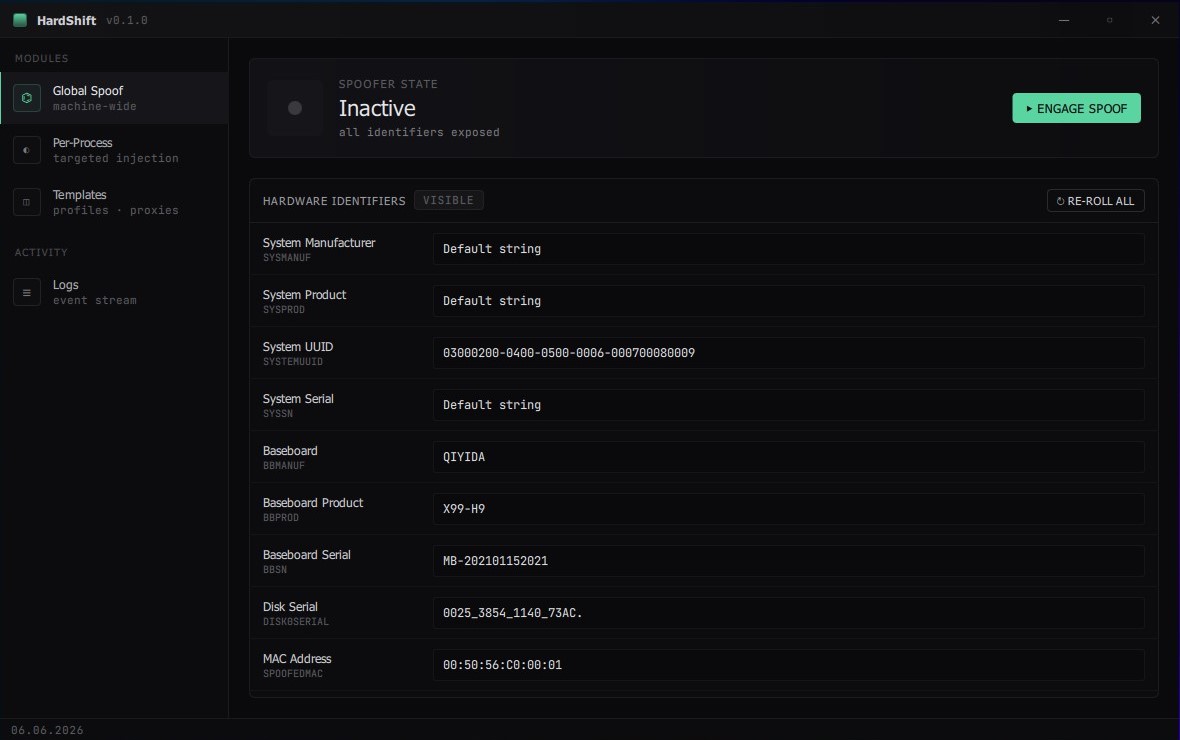The height and width of the screenshot is (740, 1180).
Task: Click the Templates module icon
Action: click(27, 202)
